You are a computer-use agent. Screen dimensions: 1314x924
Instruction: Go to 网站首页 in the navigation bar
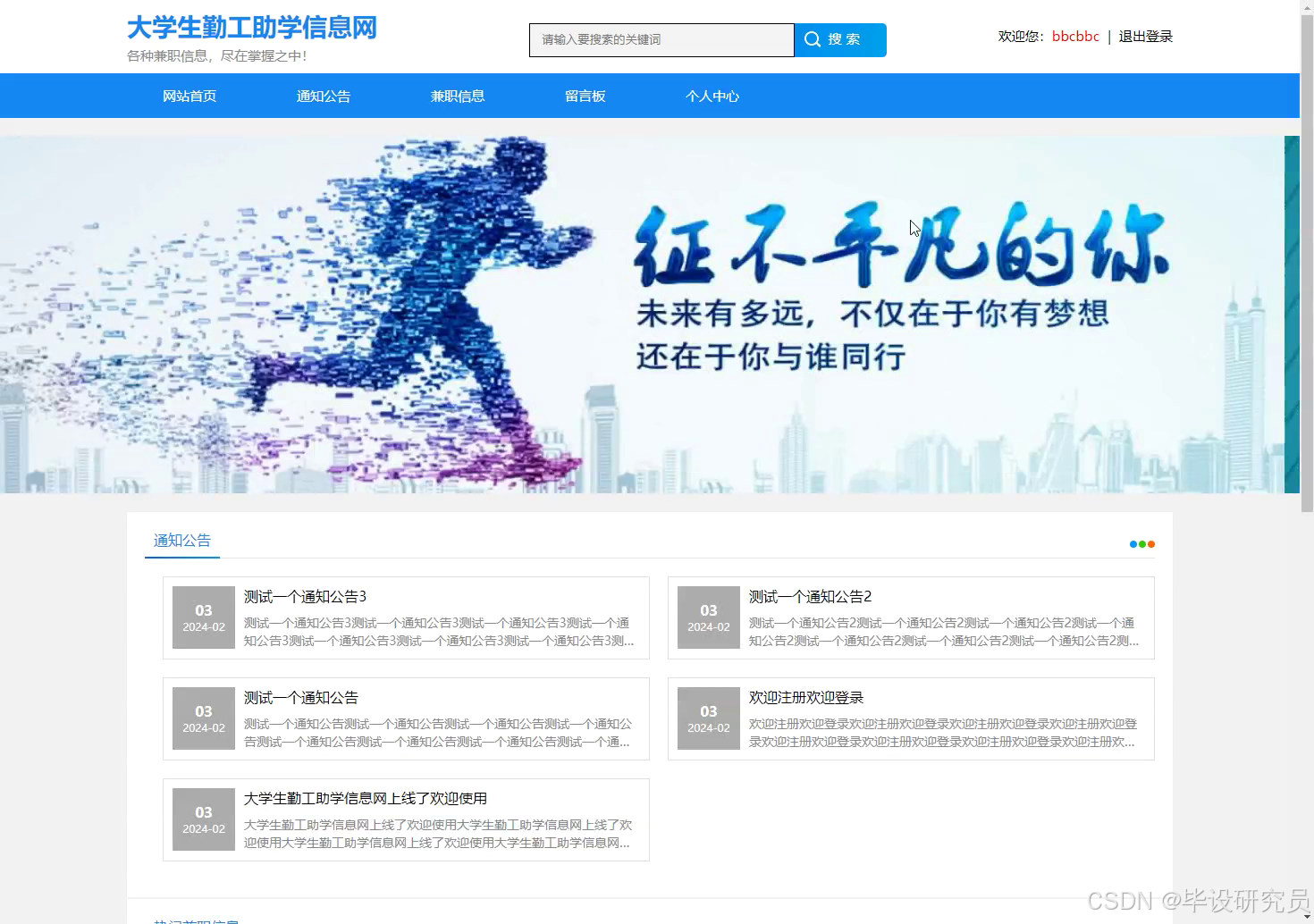click(190, 96)
